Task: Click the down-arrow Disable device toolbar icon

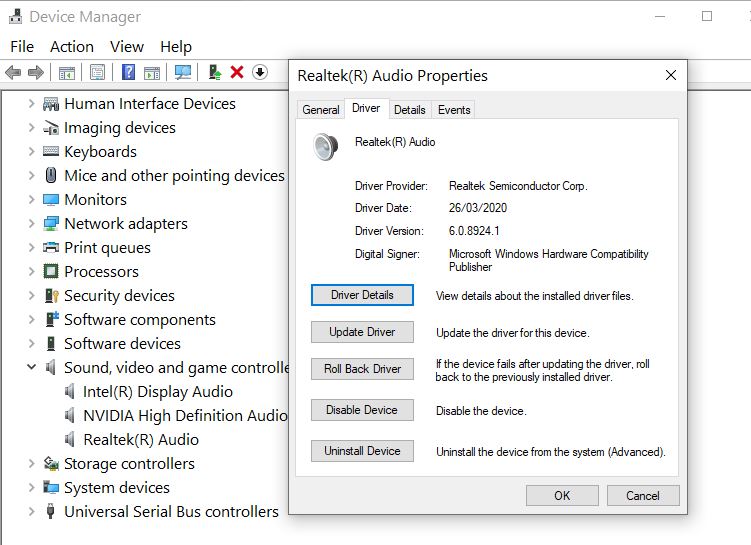Action: pos(260,72)
